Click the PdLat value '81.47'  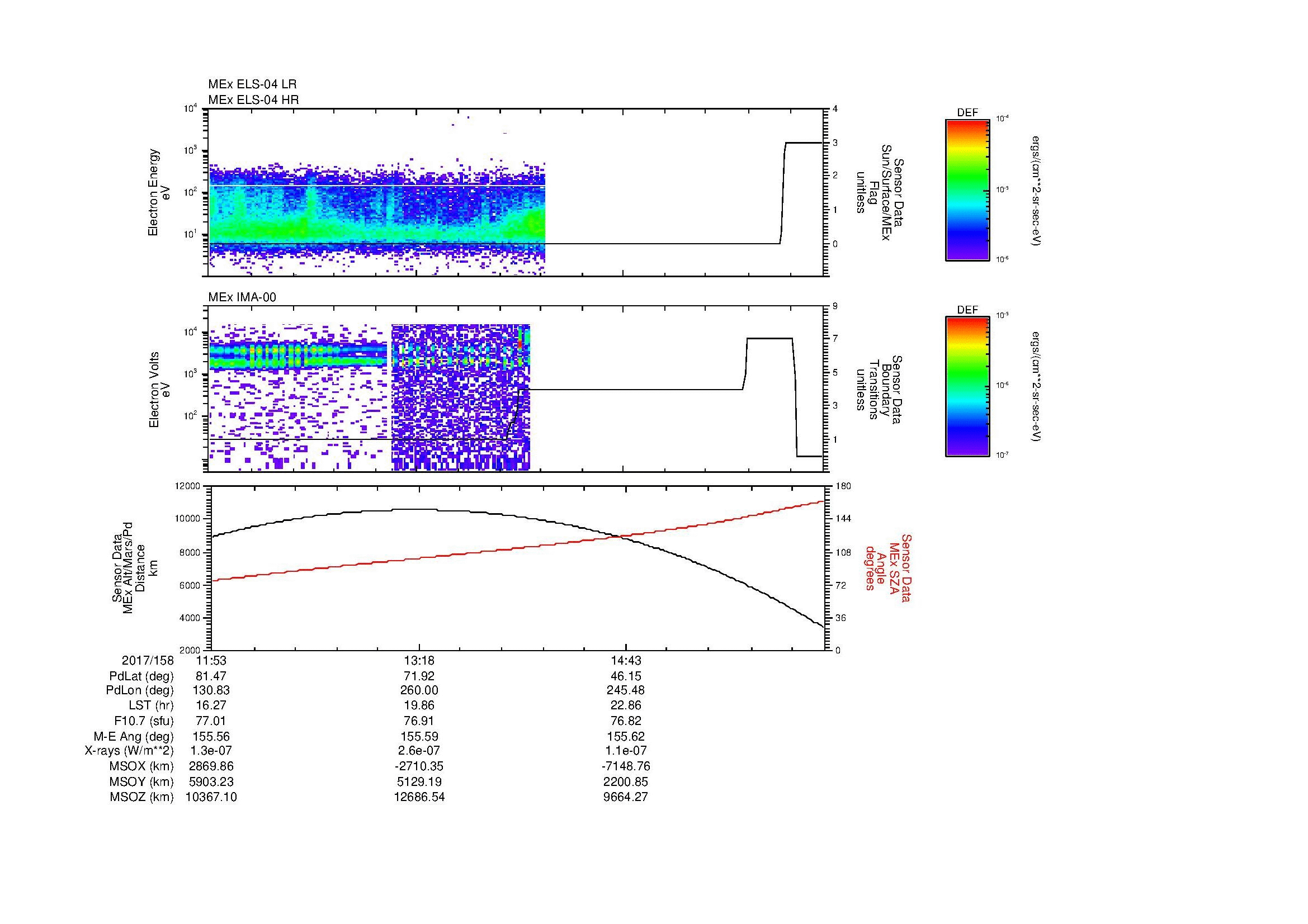click(211, 676)
